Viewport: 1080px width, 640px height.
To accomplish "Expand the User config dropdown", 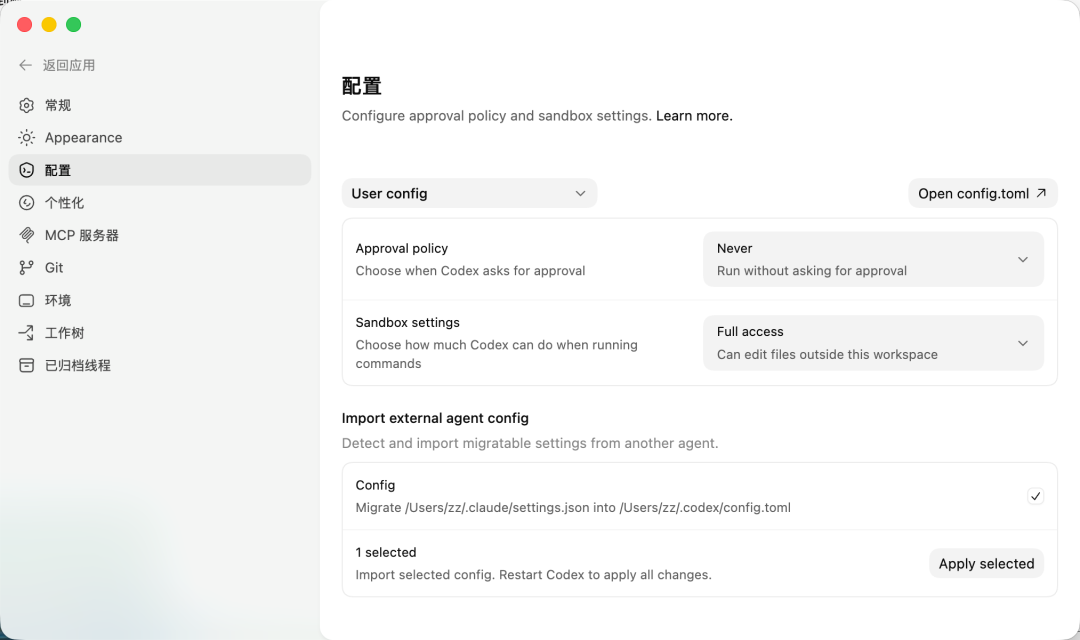I will 469,193.
